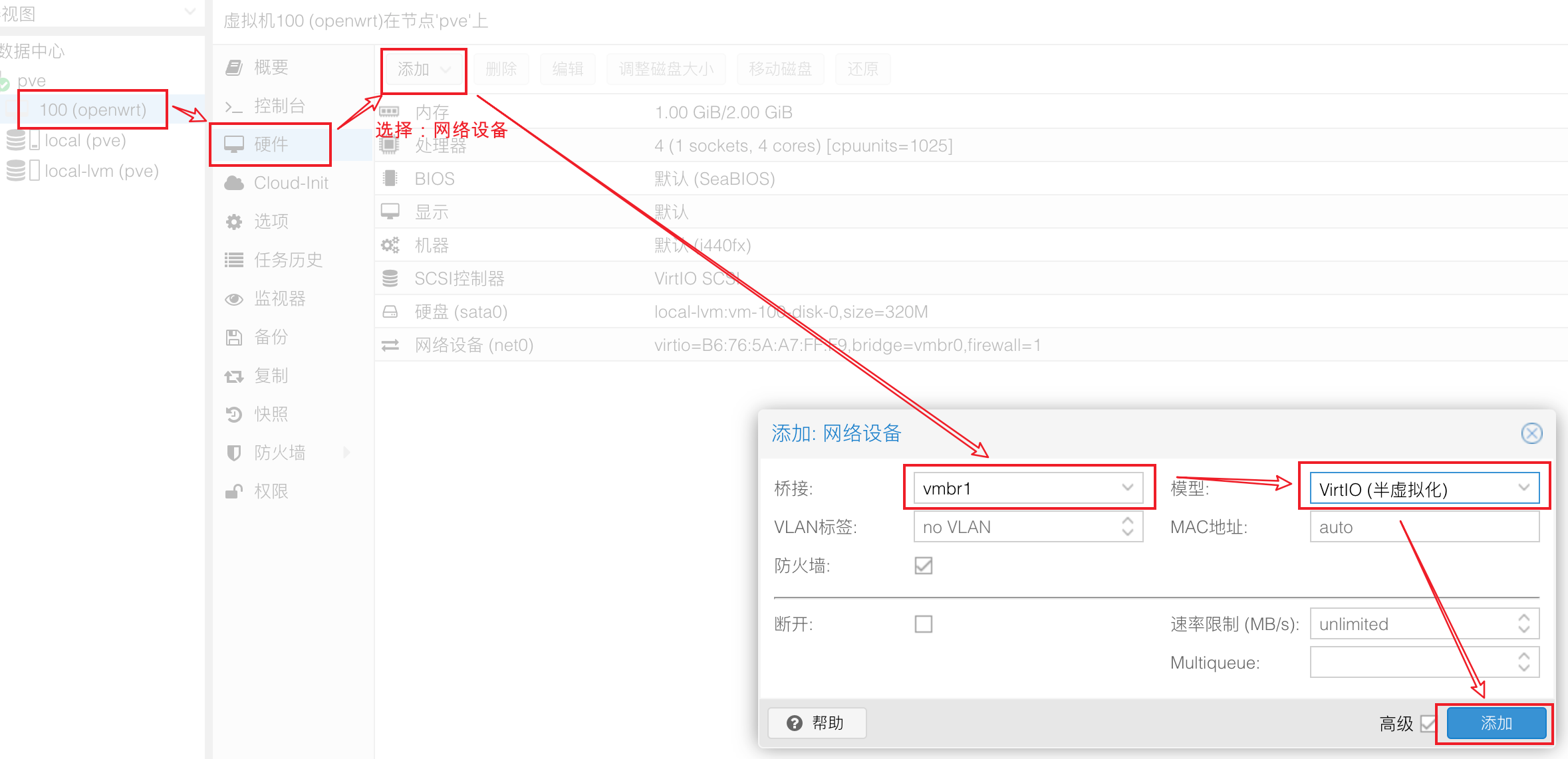
Task: Open the 备份 backup page
Action: (x=271, y=337)
